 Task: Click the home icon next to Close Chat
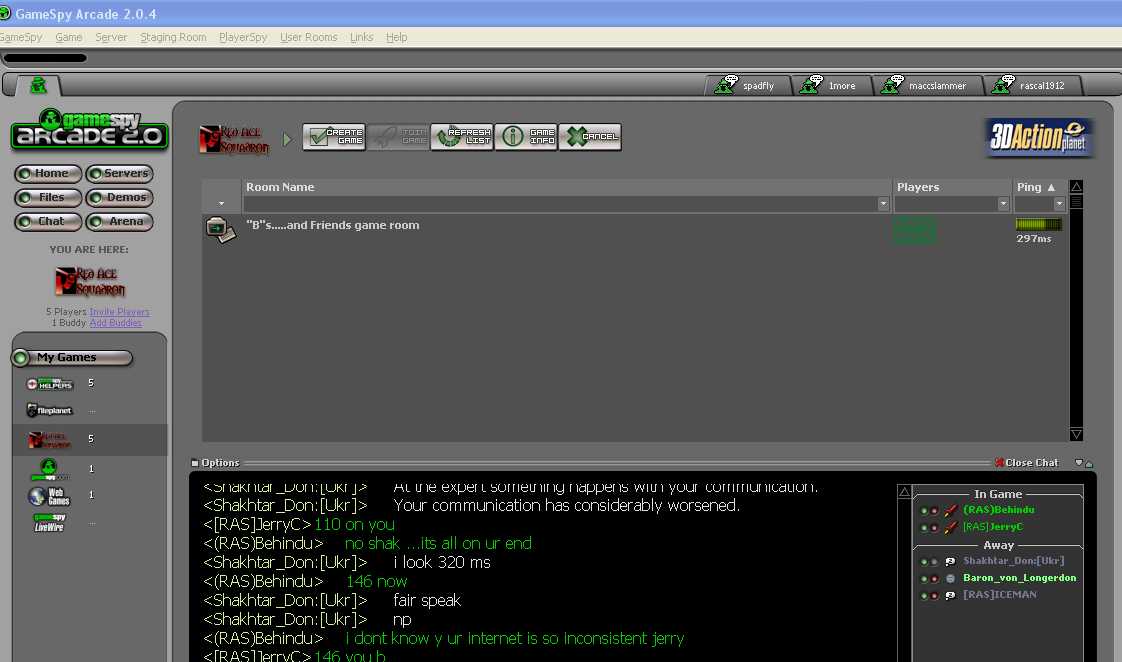(1089, 464)
